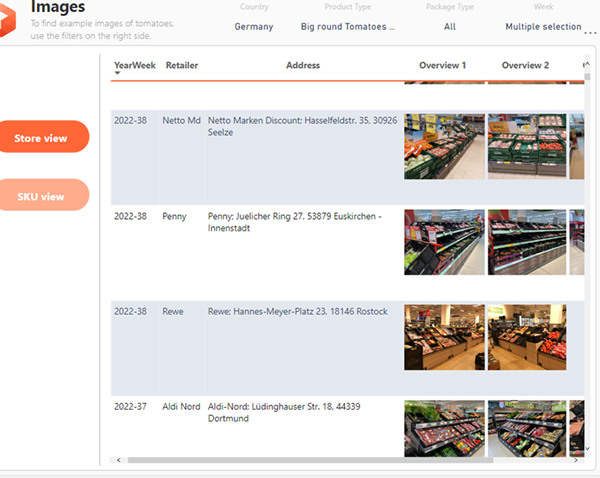Click the Overview 1 column header
The height and width of the screenshot is (478, 600).
(x=442, y=65)
